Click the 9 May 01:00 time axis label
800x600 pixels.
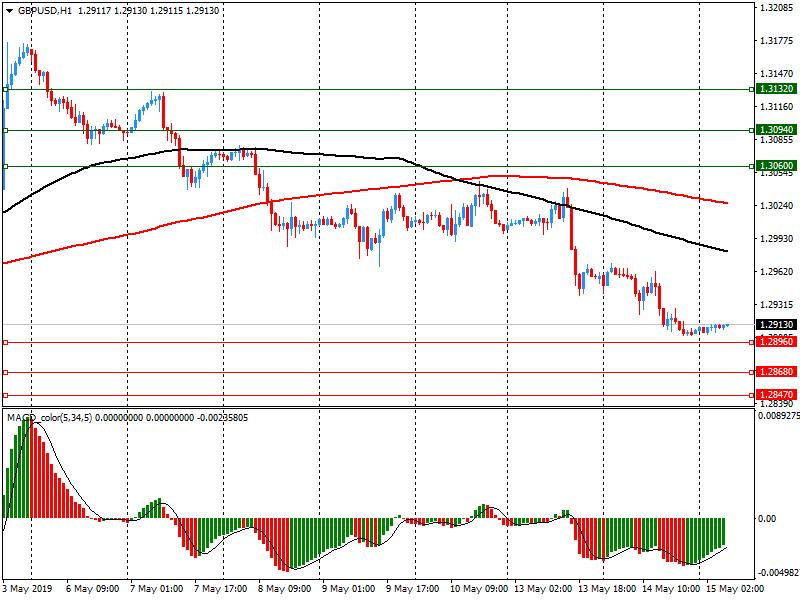click(x=348, y=589)
